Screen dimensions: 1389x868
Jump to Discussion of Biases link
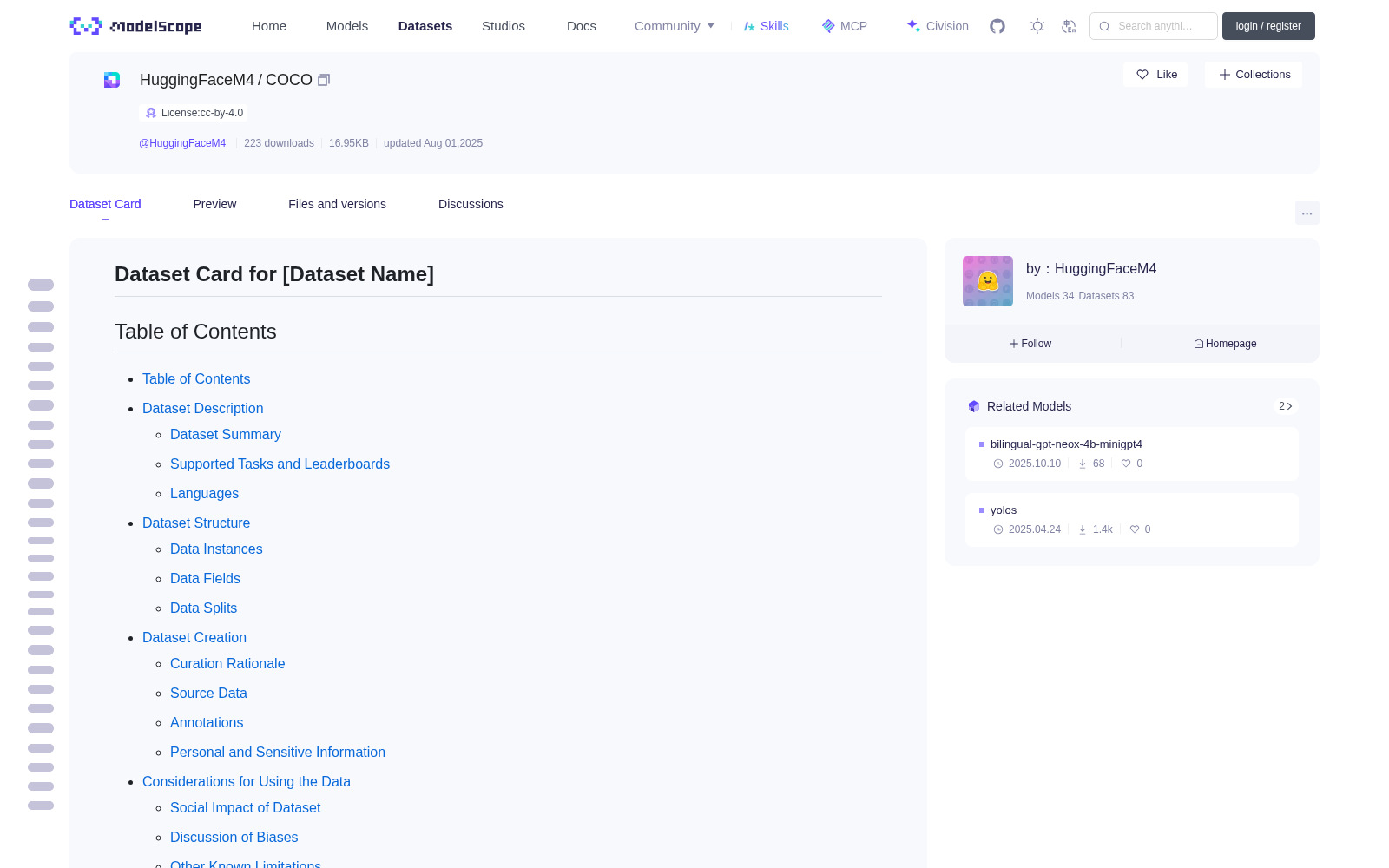click(234, 837)
